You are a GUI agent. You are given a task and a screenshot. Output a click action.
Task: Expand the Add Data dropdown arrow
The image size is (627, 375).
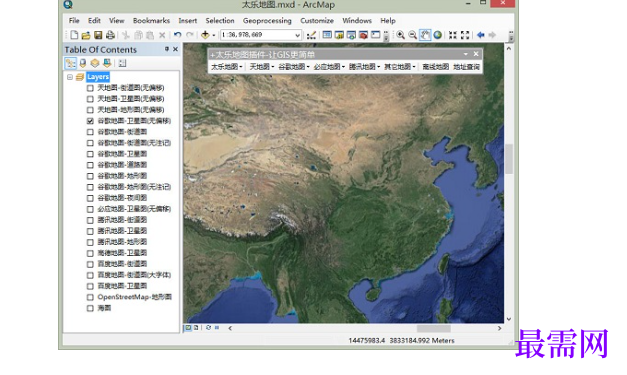(214, 35)
